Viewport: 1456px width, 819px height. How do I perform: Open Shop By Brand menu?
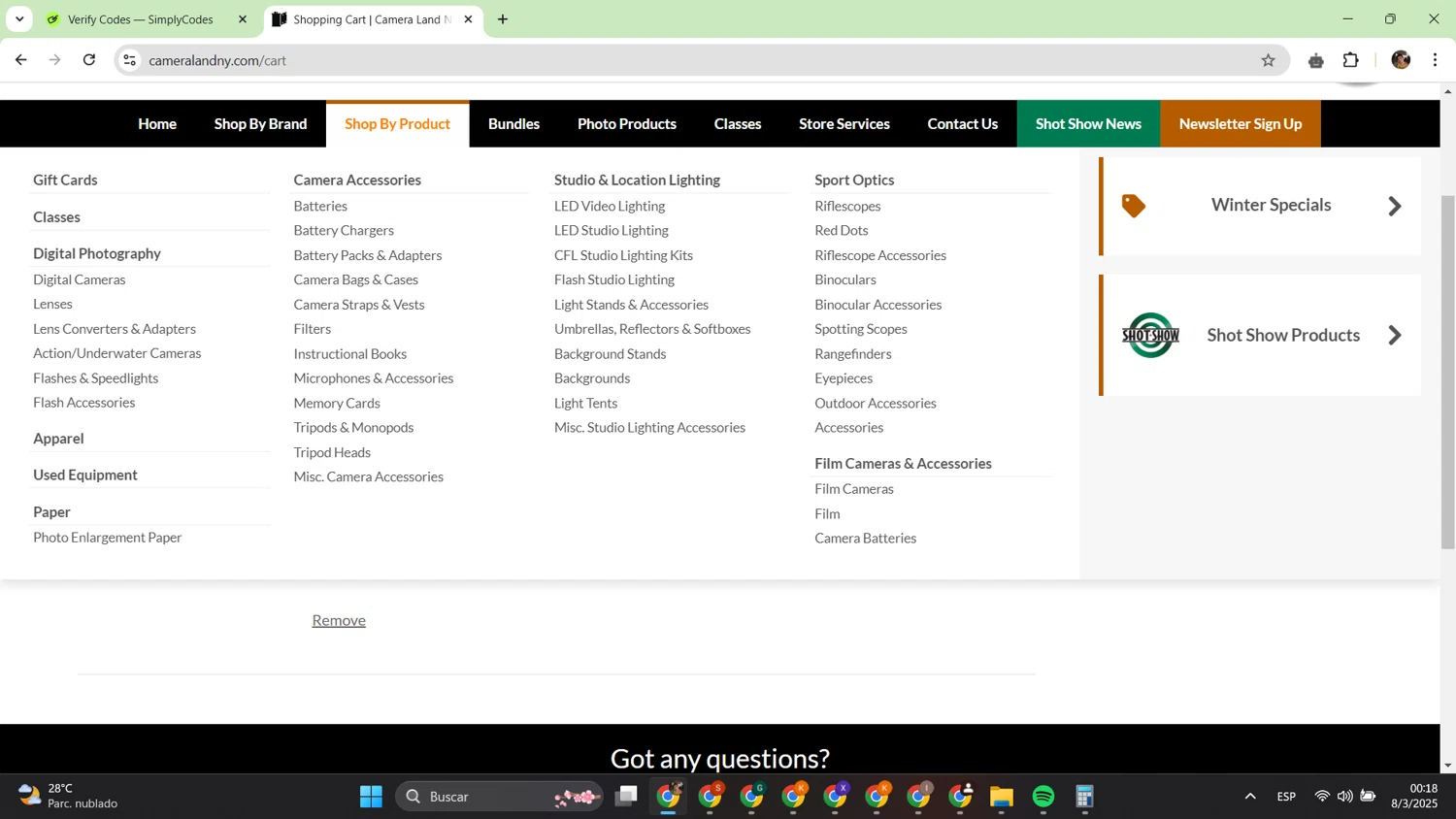(260, 124)
